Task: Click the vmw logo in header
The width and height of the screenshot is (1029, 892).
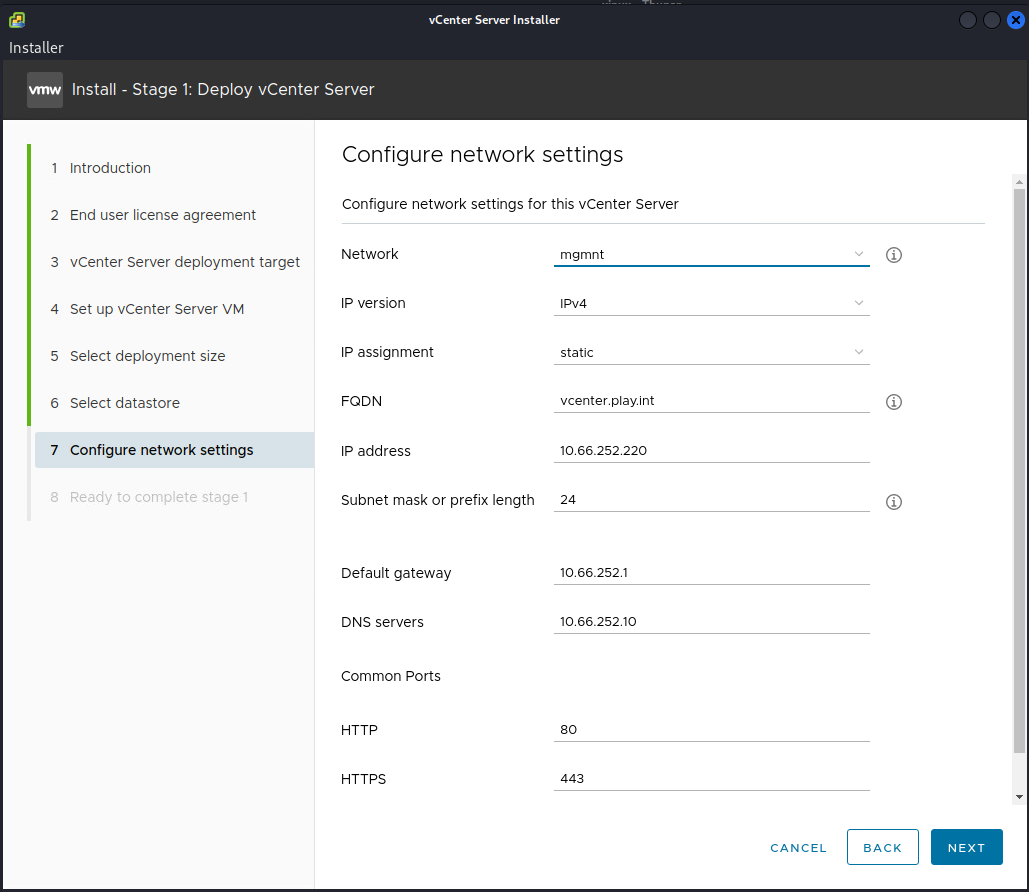Action: [45, 89]
